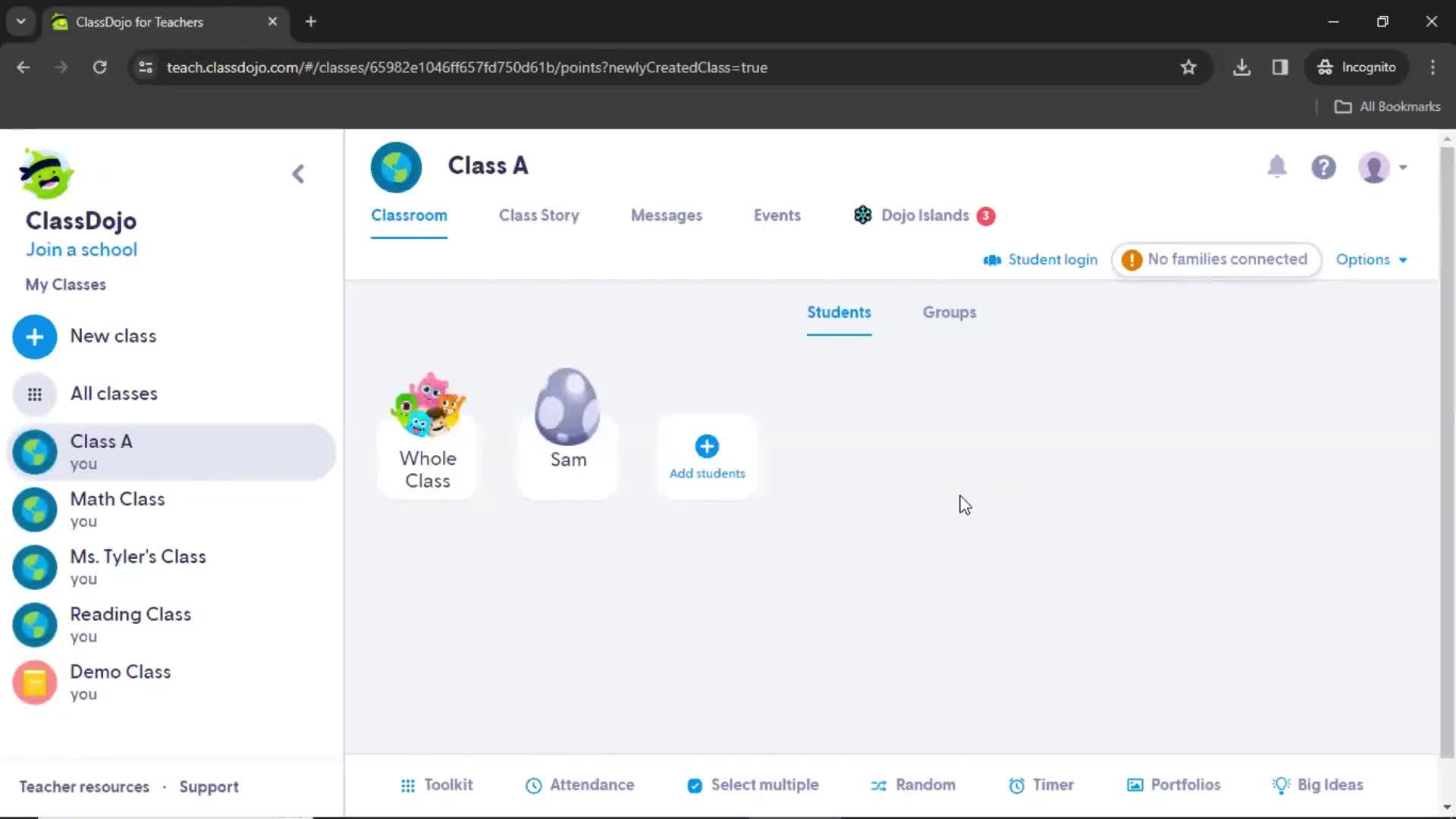Open the Timer tool

point(1040,786)
